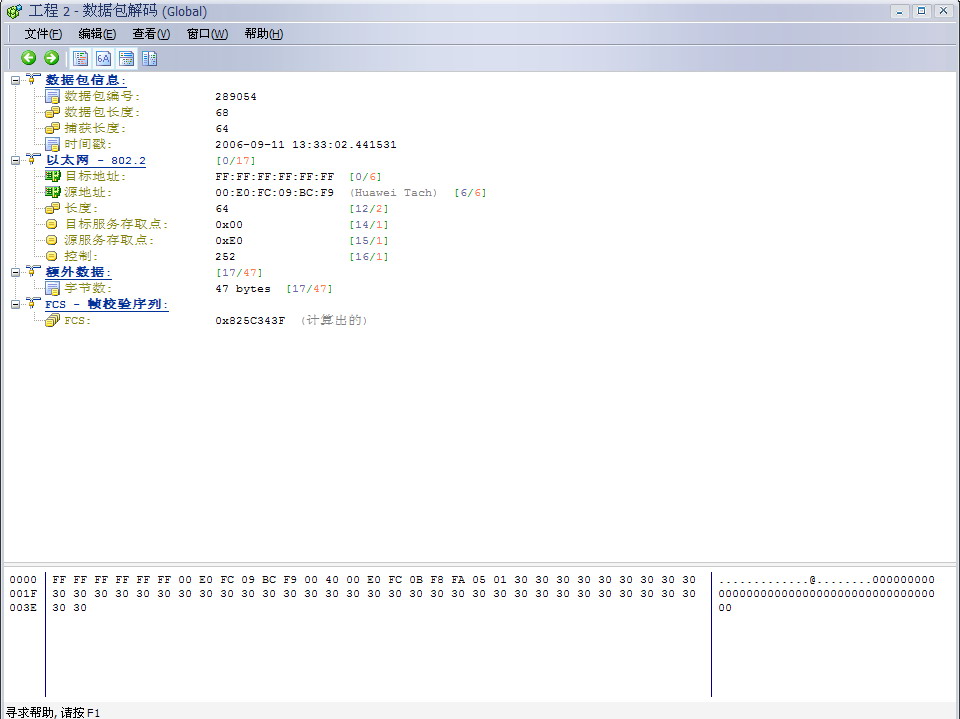Select the 目标地址 row label
Viewport: 960px width, 719px height.
(x=96, y=176)
